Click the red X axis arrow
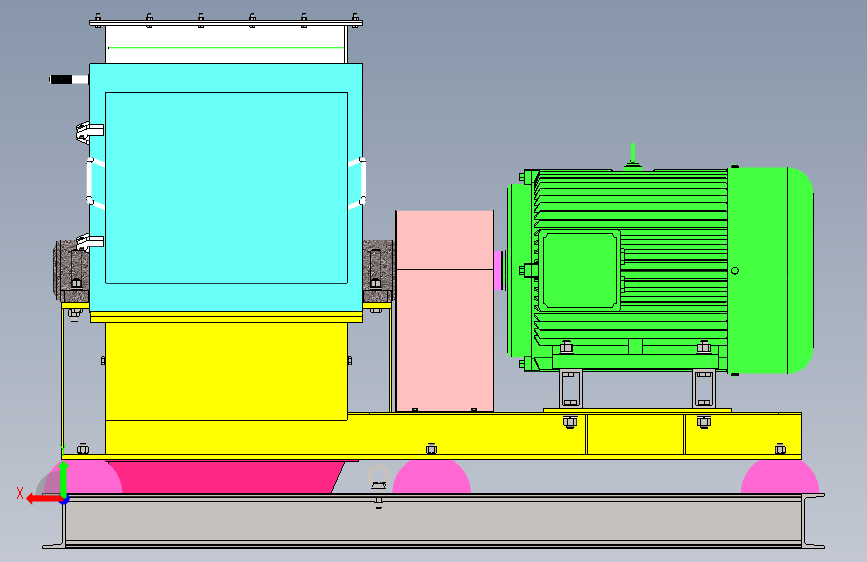This screenshot has width=867, height=562. tap(44, 499)
